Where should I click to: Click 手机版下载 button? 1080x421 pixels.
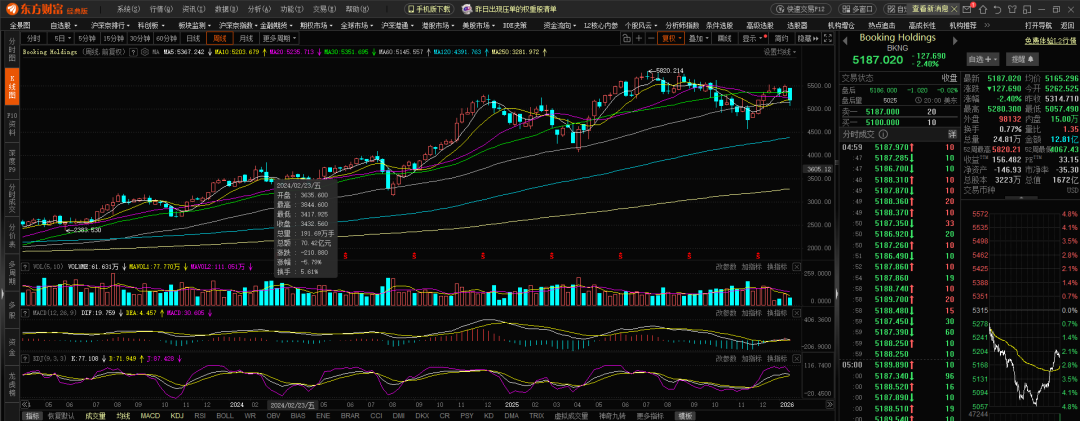tap(428, 9)
